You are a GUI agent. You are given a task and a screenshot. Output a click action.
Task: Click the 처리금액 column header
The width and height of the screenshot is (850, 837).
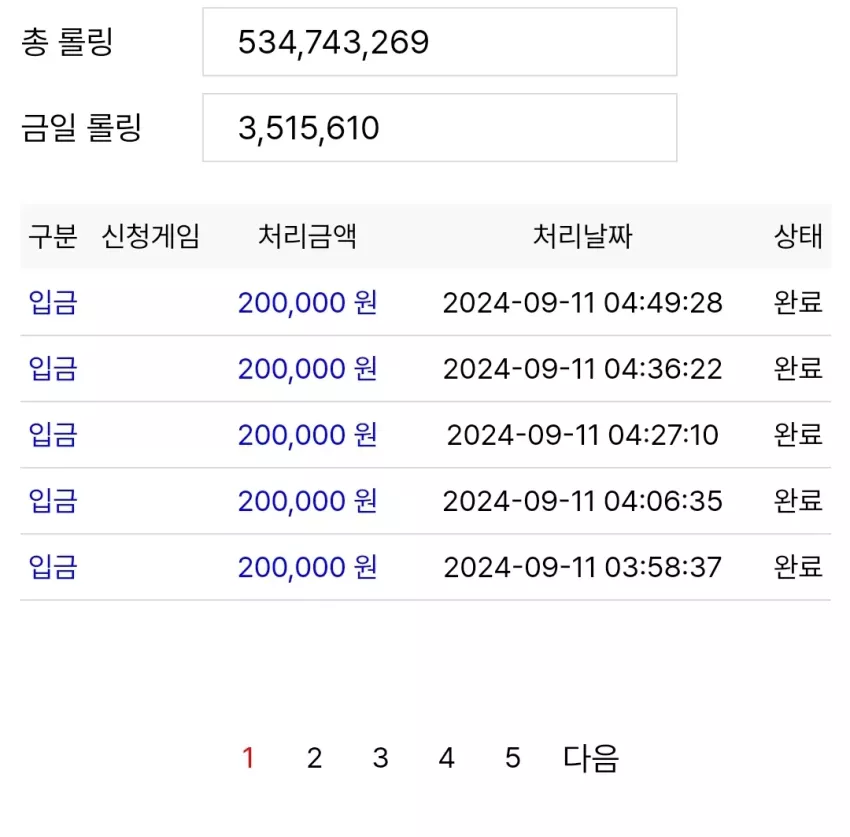(x=307, y=236)
